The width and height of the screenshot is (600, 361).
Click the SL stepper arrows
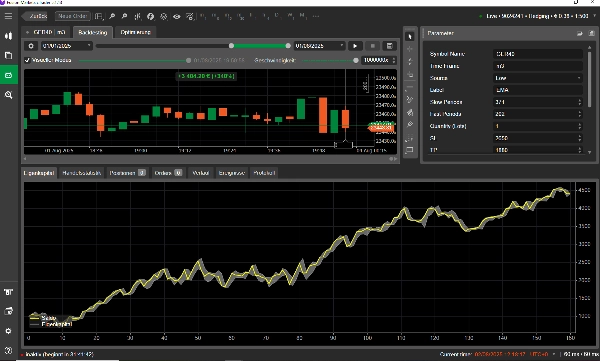tap(580, 138)
